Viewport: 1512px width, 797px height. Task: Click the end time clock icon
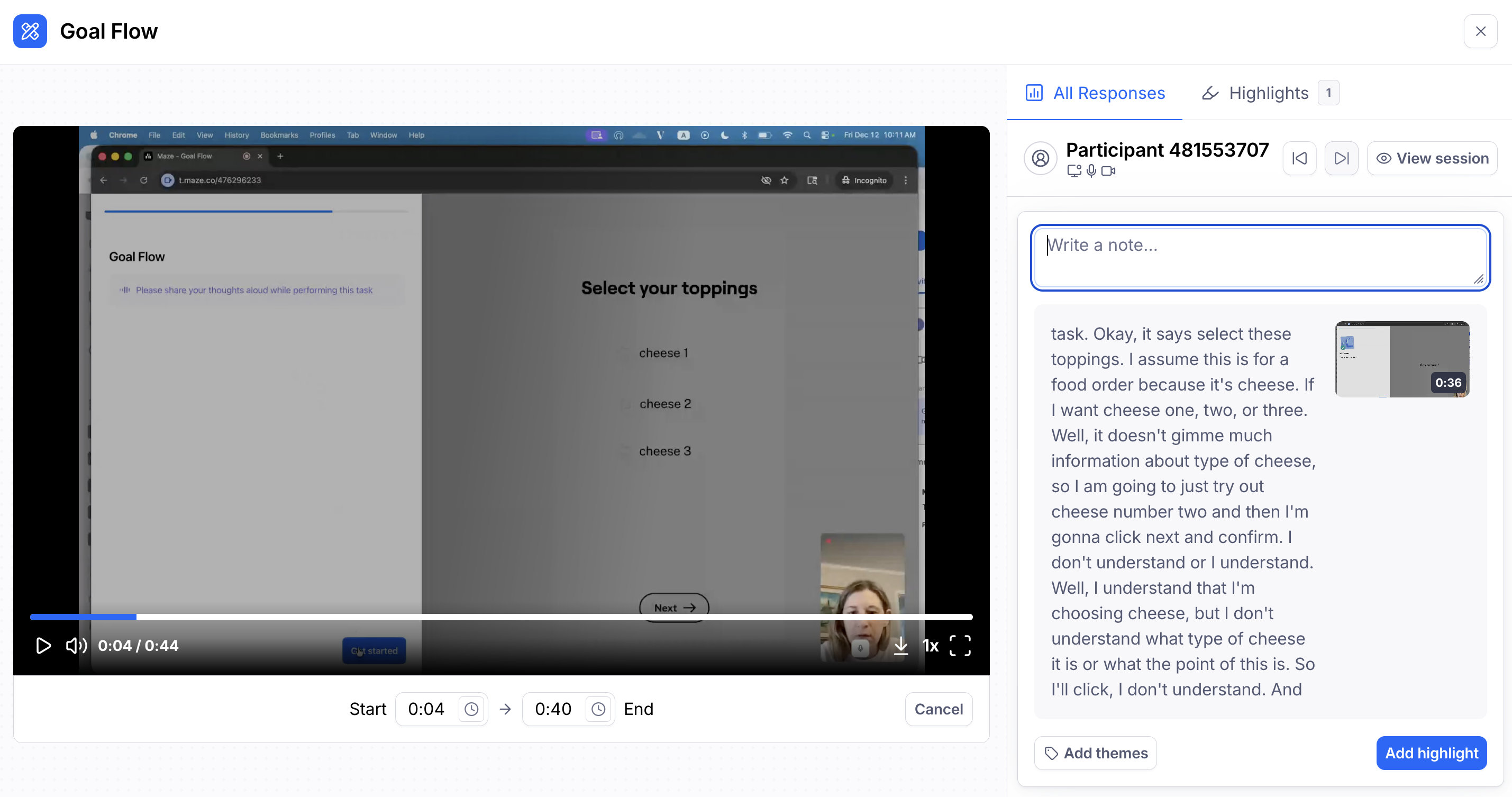(x=598, y=709)
